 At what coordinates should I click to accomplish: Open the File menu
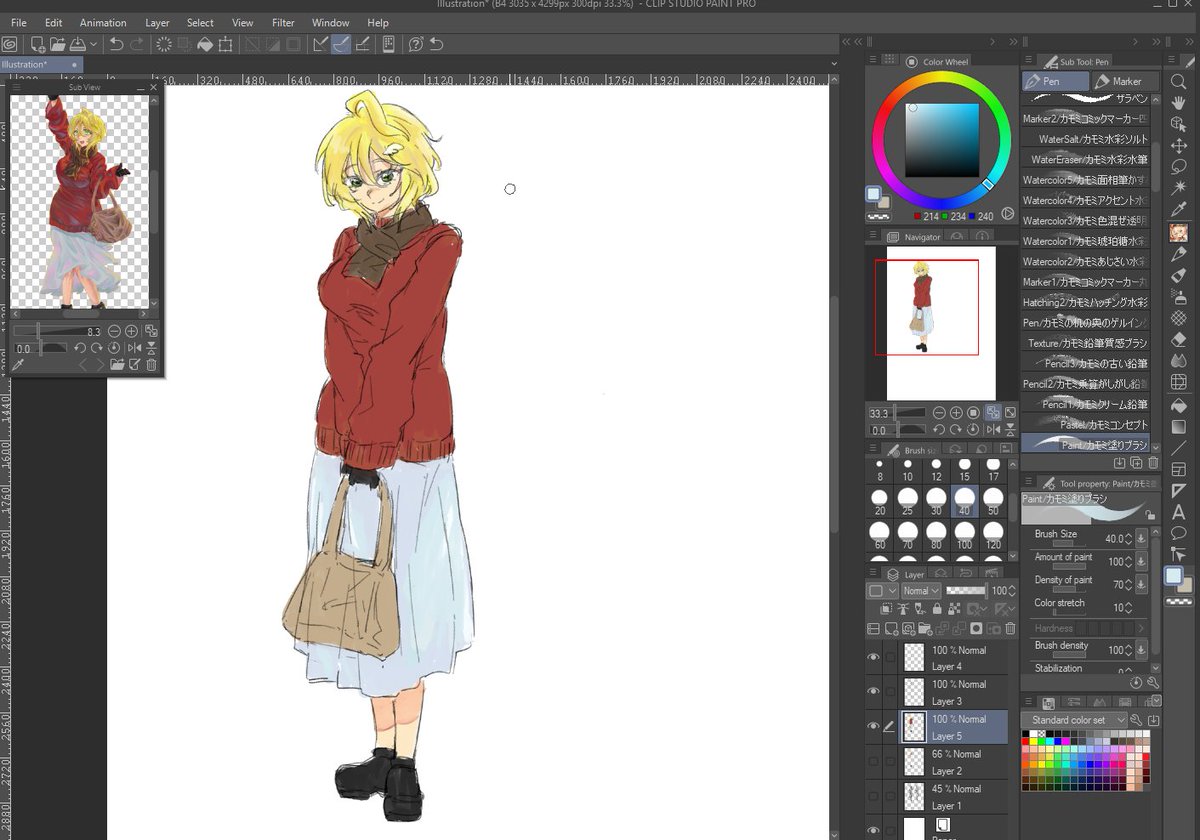[19, 22]
